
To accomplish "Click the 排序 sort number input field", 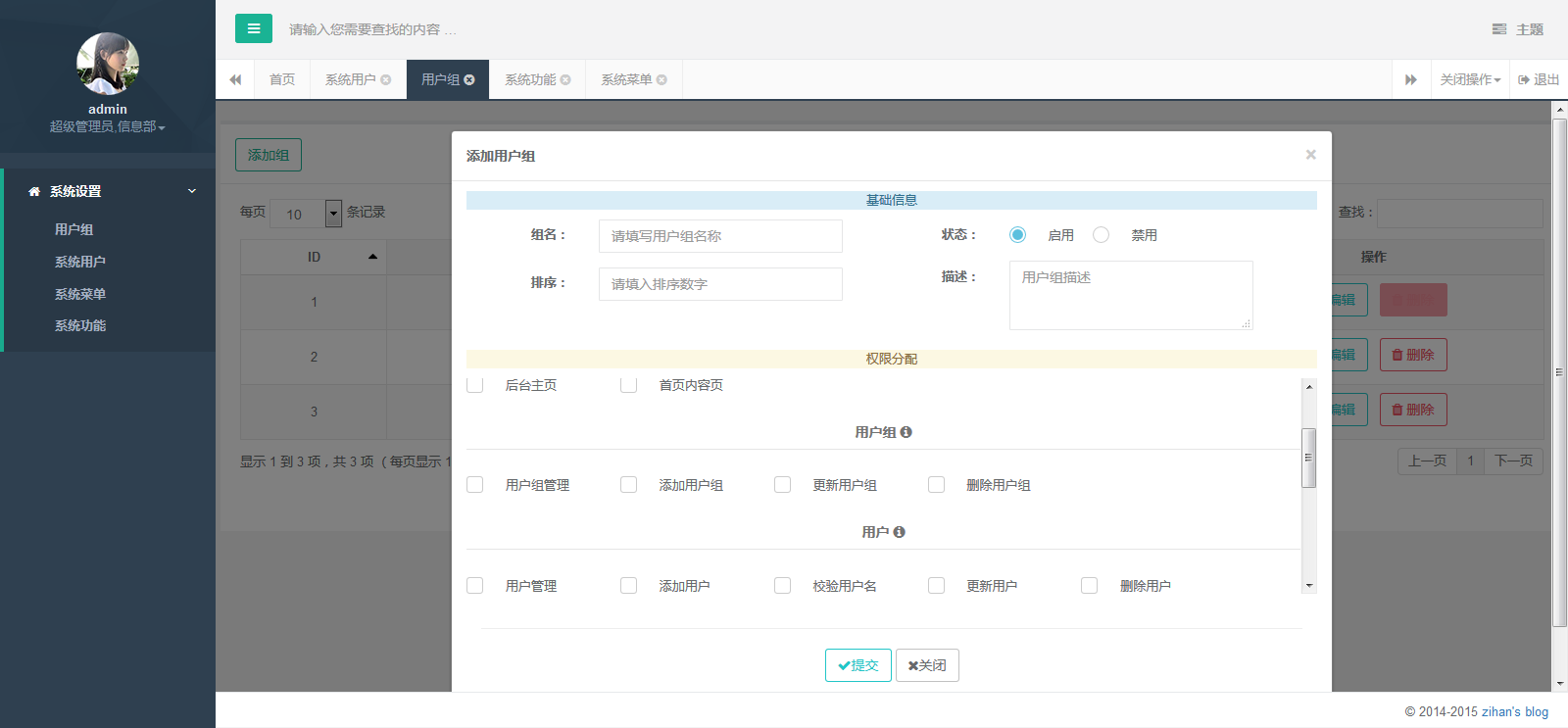I will coord(720,284).
